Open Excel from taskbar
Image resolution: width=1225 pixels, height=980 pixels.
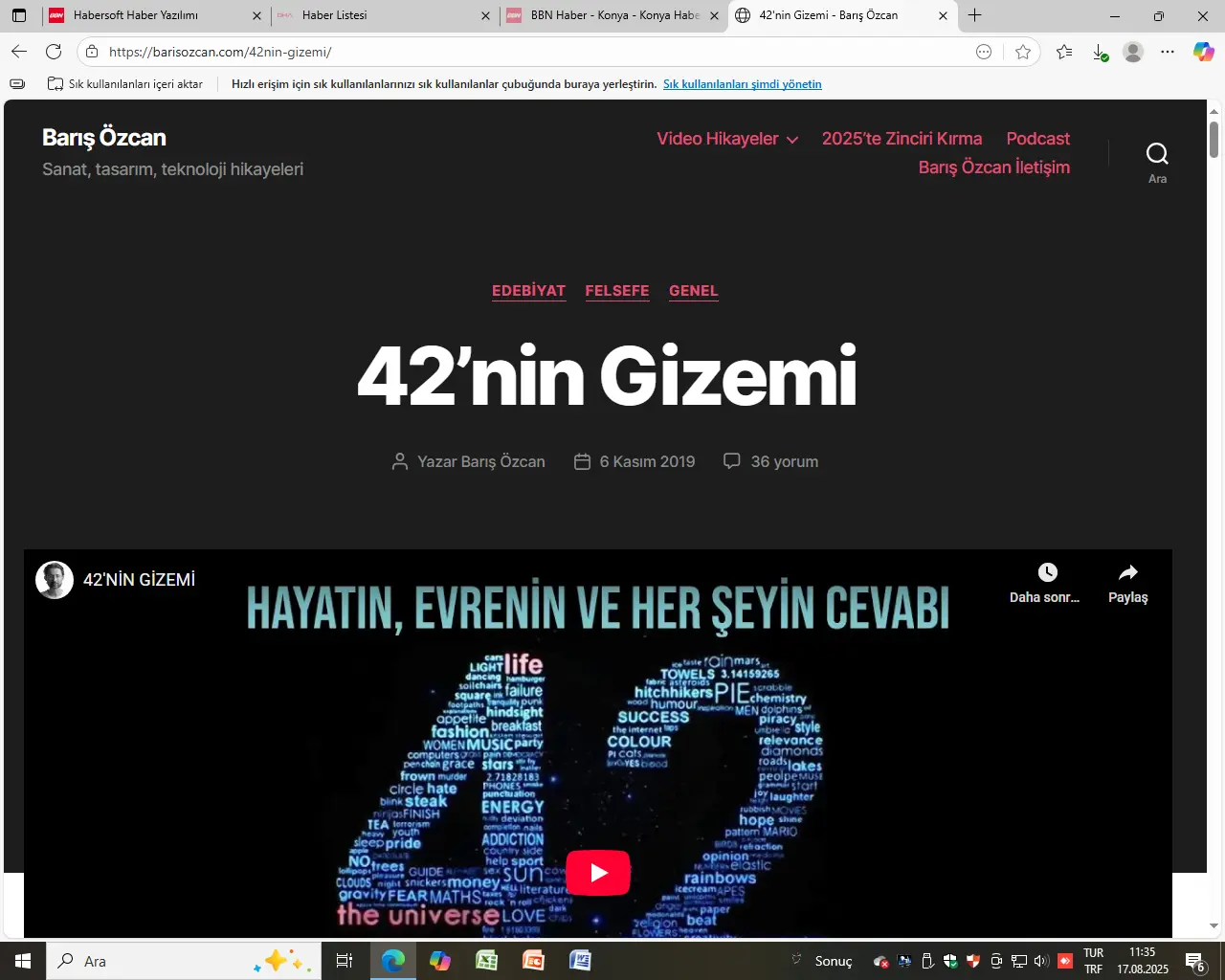(487, 961)
